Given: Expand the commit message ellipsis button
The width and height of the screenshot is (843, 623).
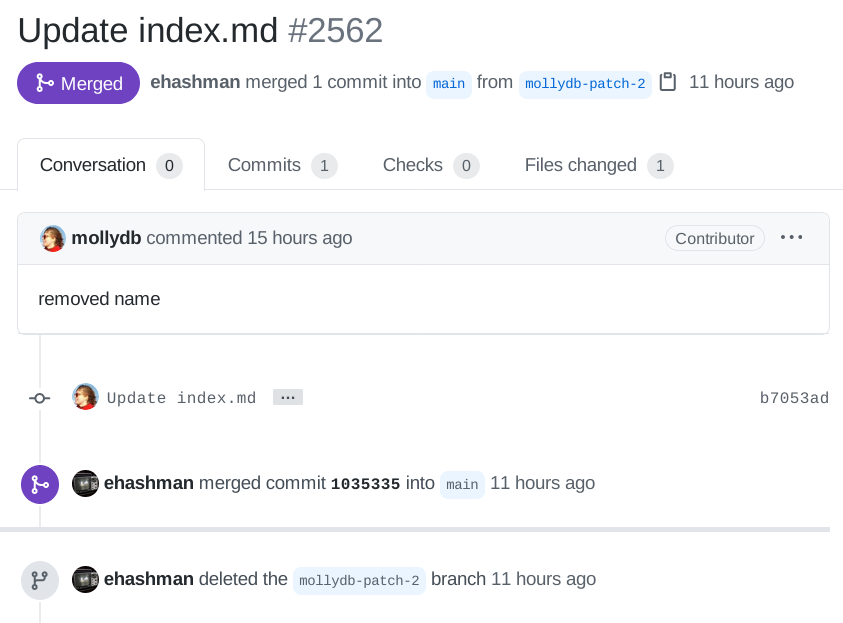Looking at the screenshot, I should click(288, 397).
